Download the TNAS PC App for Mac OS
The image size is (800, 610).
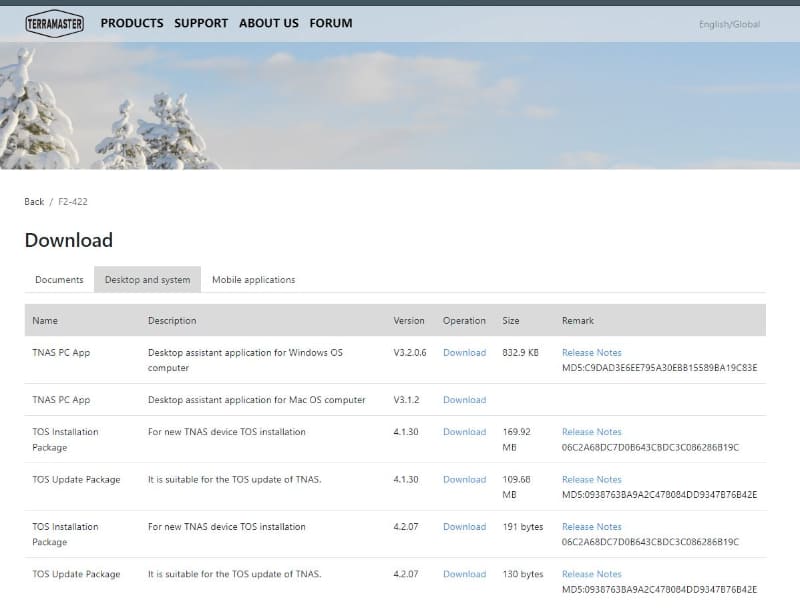click(464, 399)
